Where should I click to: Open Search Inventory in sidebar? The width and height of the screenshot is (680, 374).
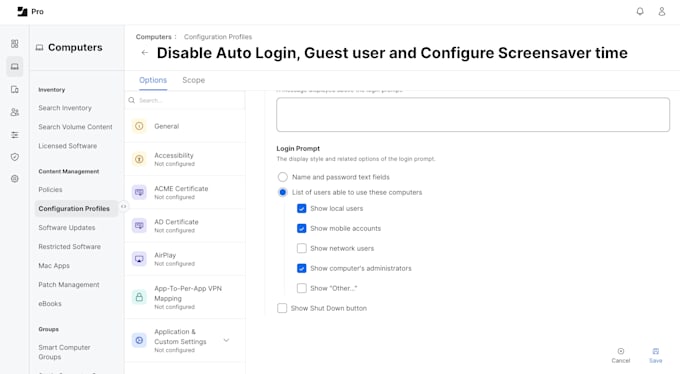coord(65,108)
